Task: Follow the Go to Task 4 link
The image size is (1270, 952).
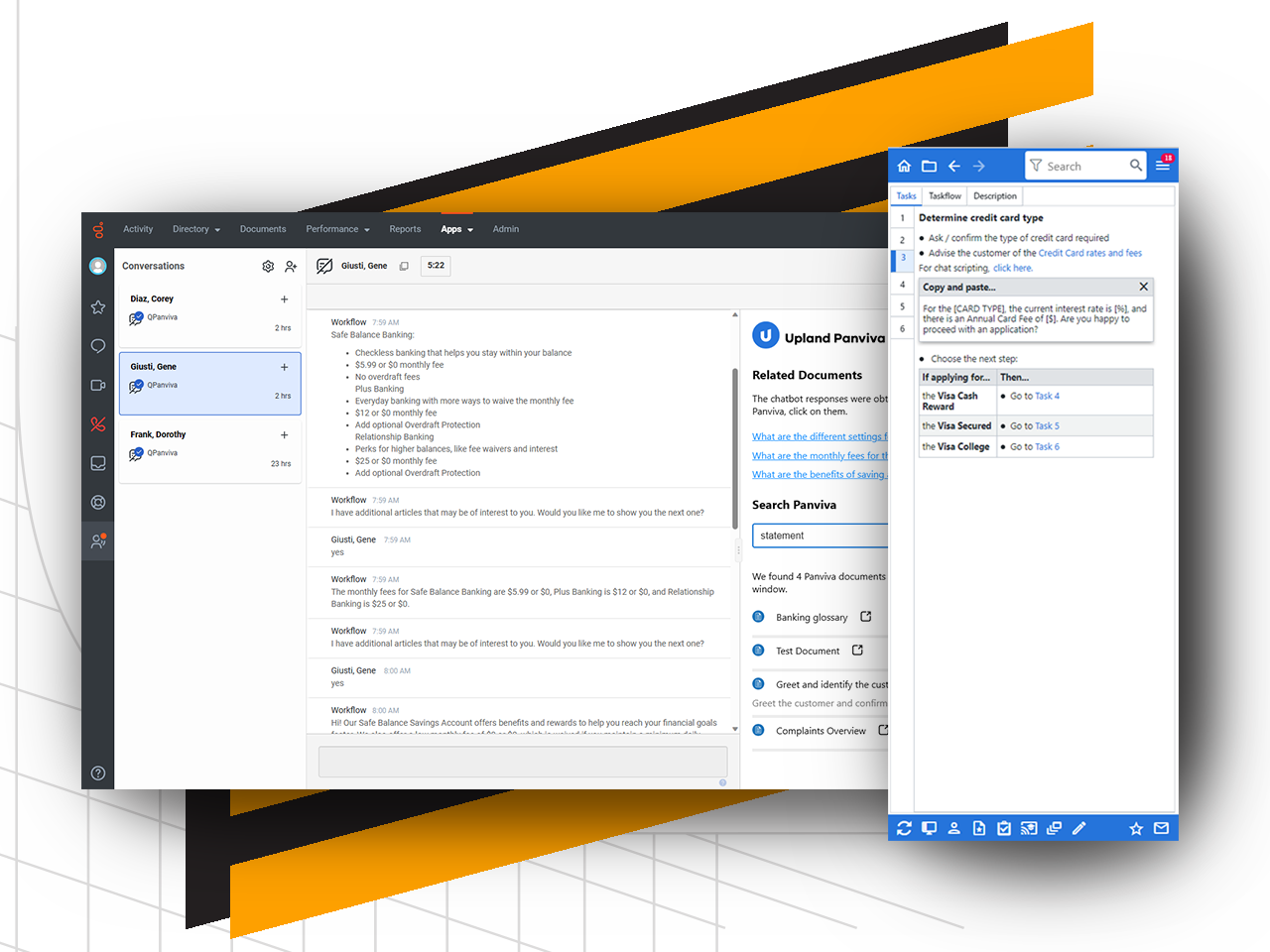Action: (x=1047, y=396)
